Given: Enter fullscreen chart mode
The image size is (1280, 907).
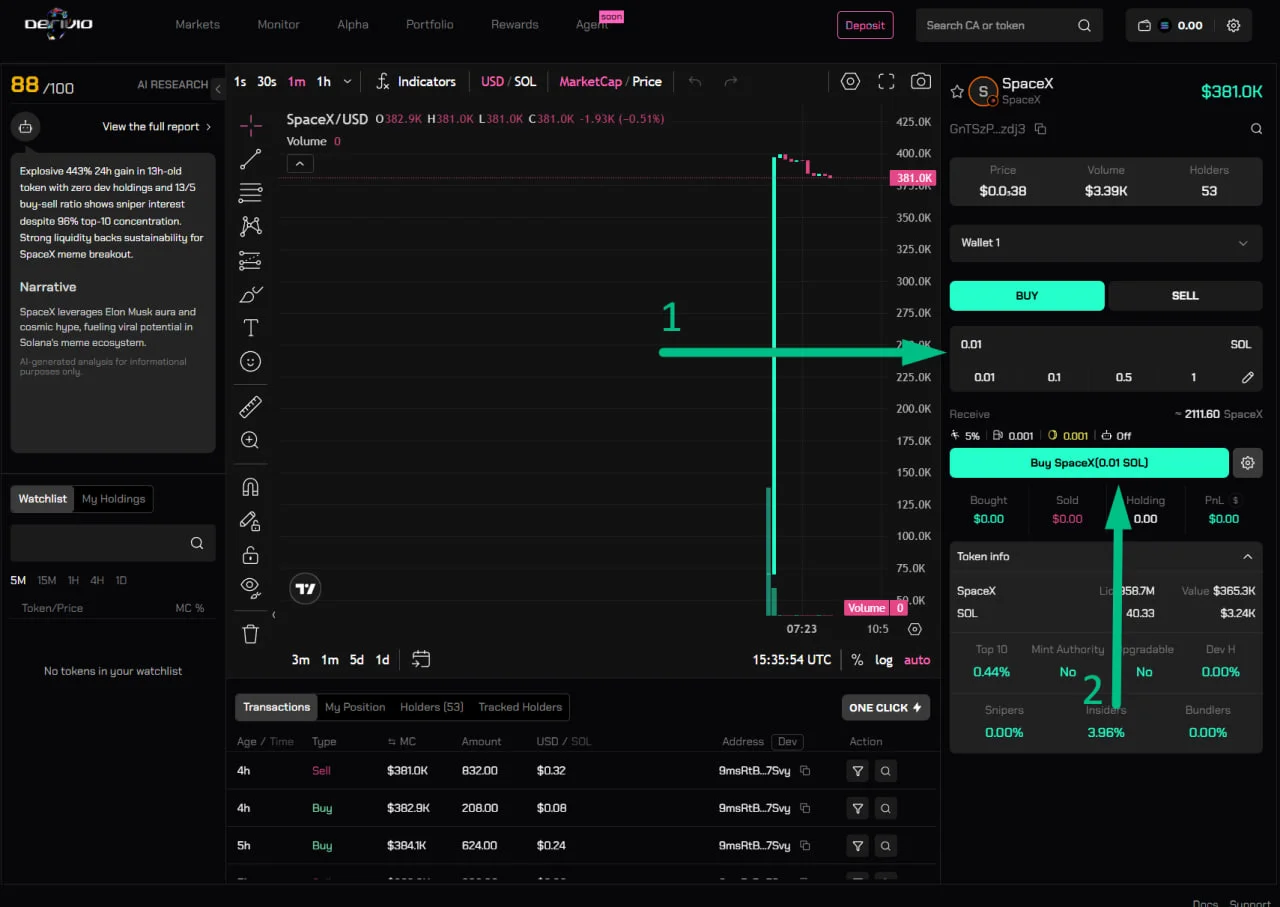Looking at the screenshot, I should click(886, 82).
